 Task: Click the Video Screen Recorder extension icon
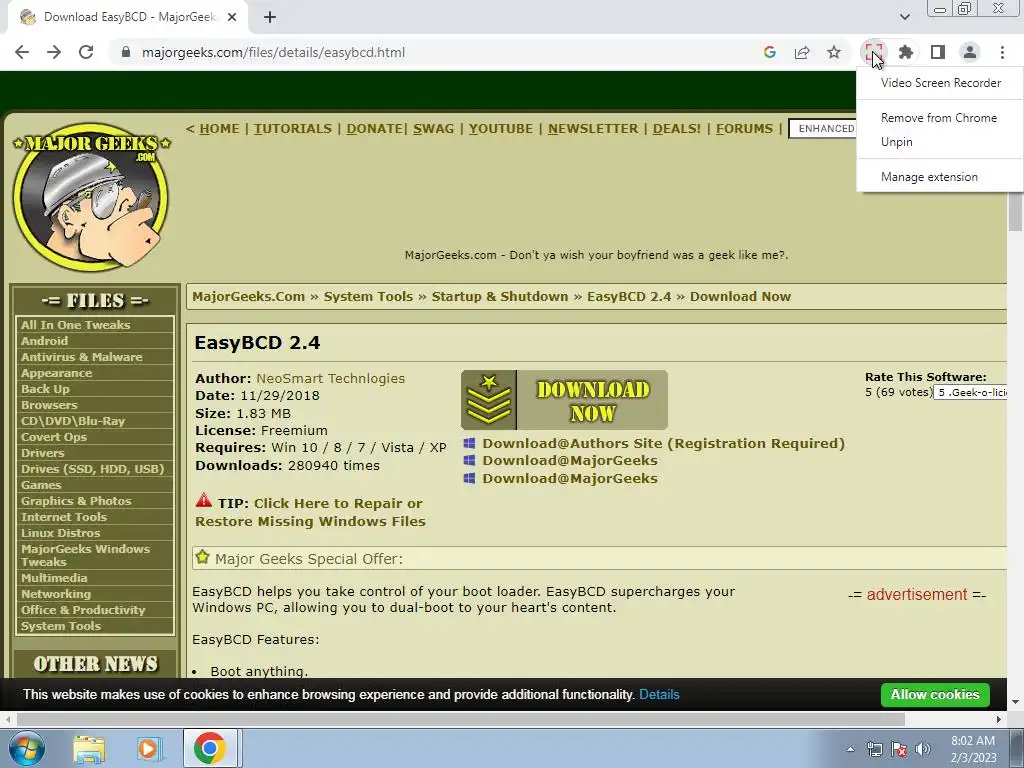click(873, 52)
